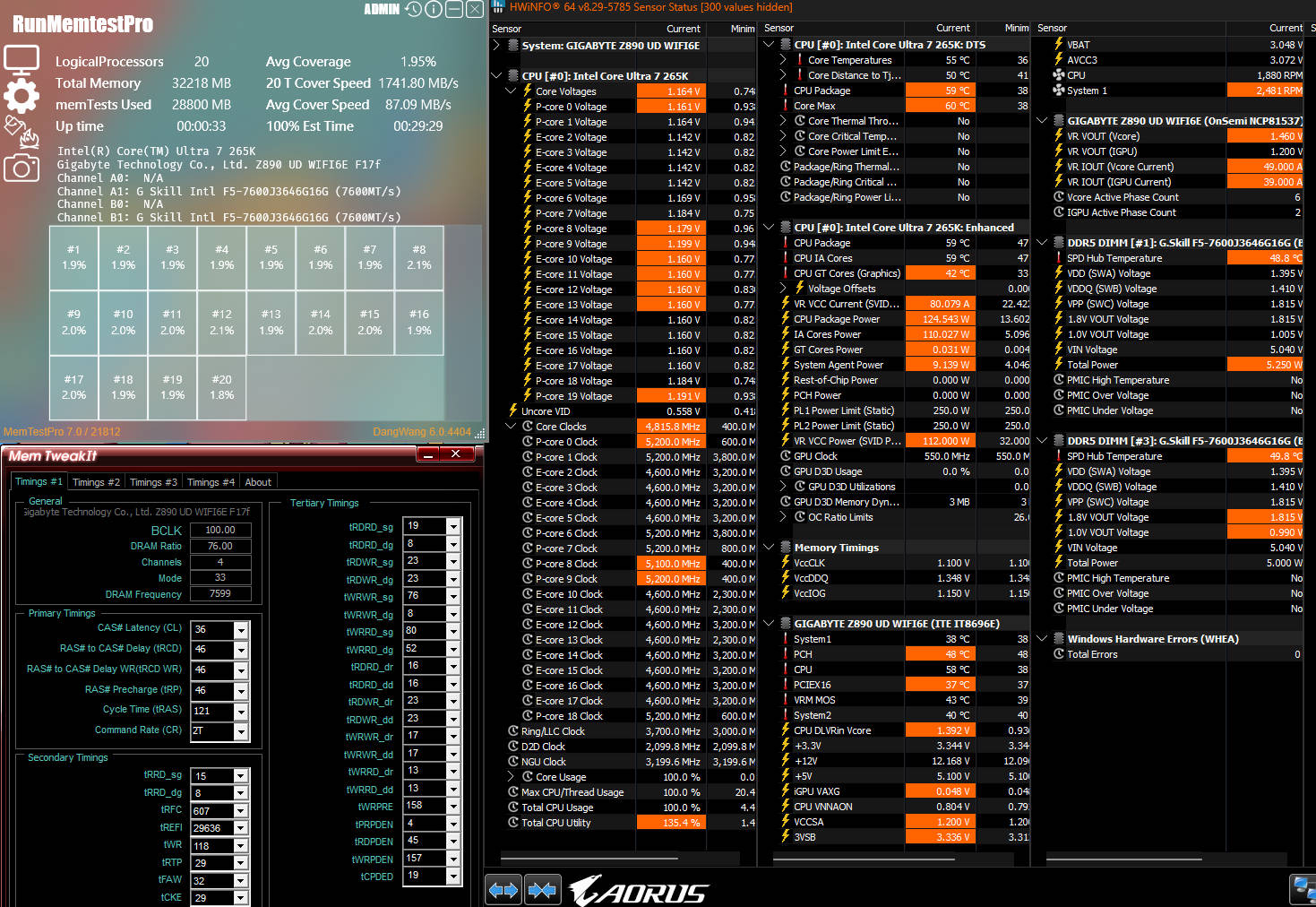Open Cycle Time (tRAS) dropdown
1316x907 pixels.
coord(240,712)
